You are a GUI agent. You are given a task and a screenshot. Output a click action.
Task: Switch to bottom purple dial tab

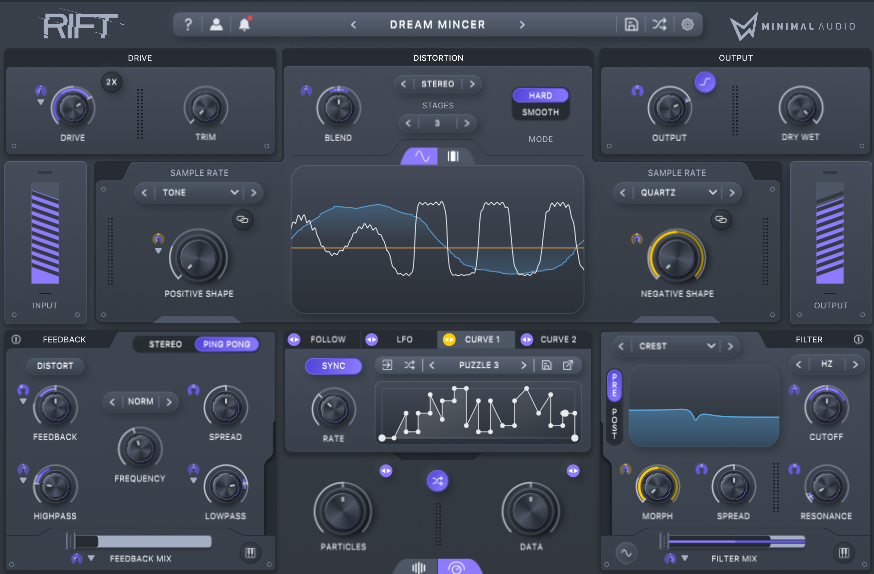pyautogui.click(x=457, y=567)
